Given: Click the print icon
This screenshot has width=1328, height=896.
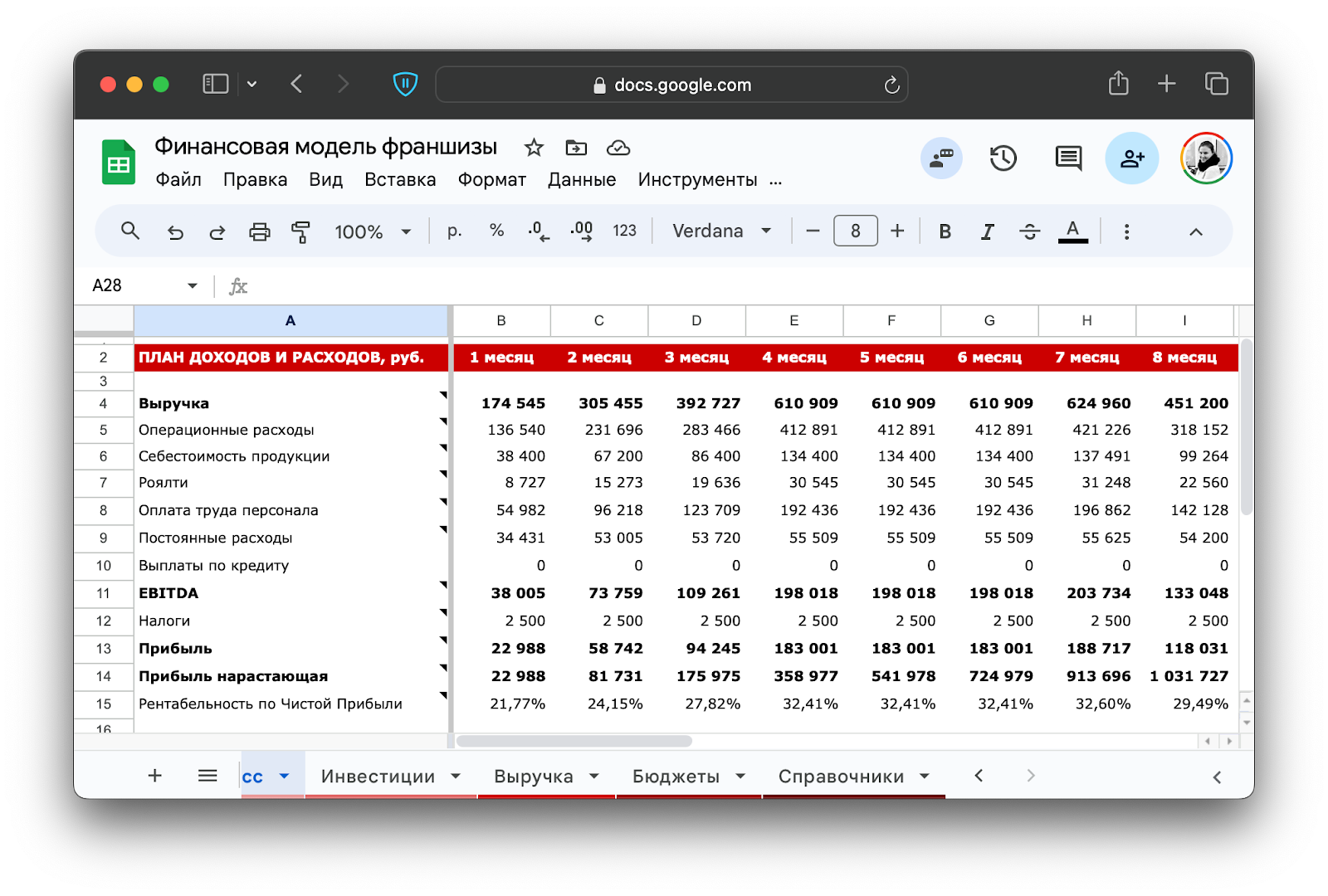Looking at the screenshot, I should click(x=260, y=231).
